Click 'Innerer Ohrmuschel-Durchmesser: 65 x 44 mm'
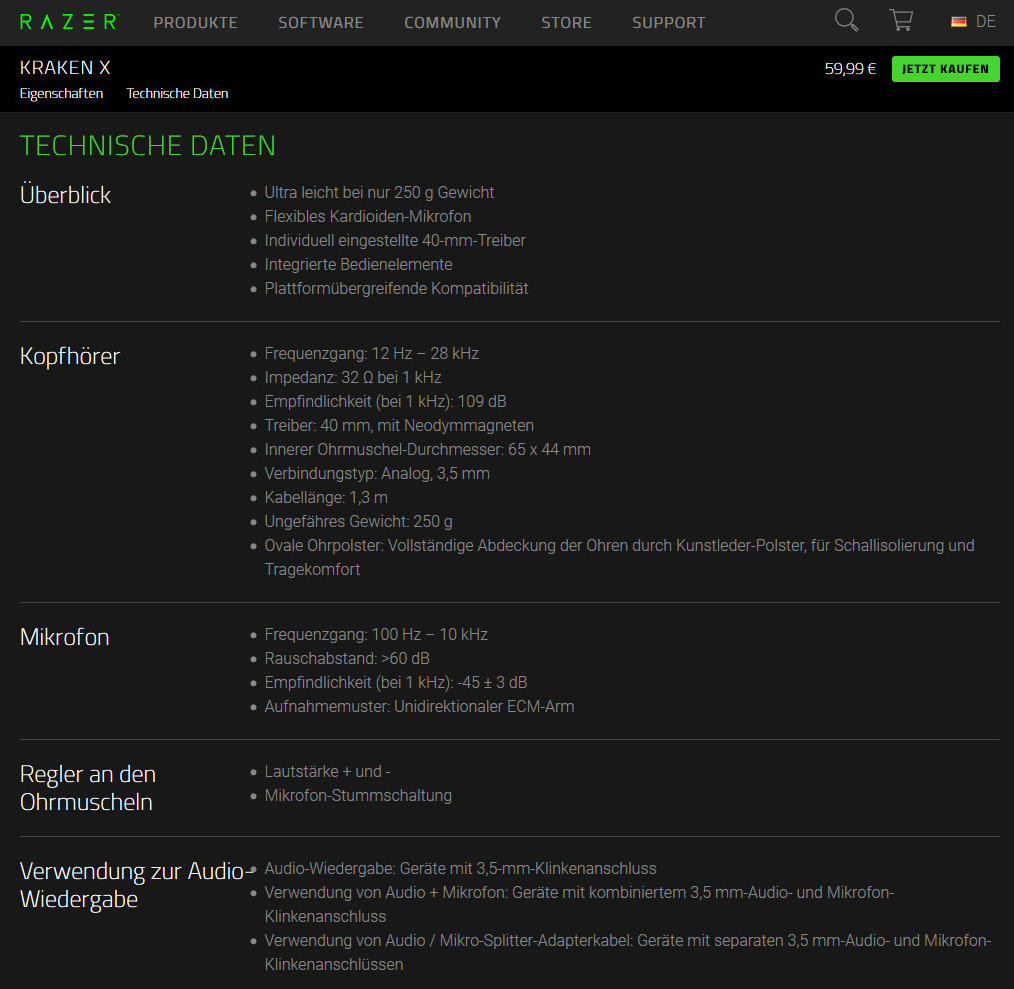1014x989 pixels. [427, 449]
